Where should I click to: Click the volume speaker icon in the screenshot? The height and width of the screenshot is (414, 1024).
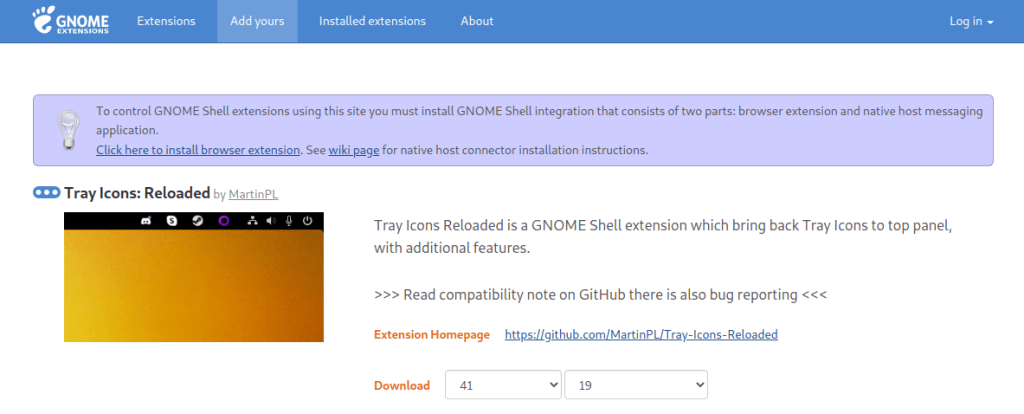coord(271,221)
